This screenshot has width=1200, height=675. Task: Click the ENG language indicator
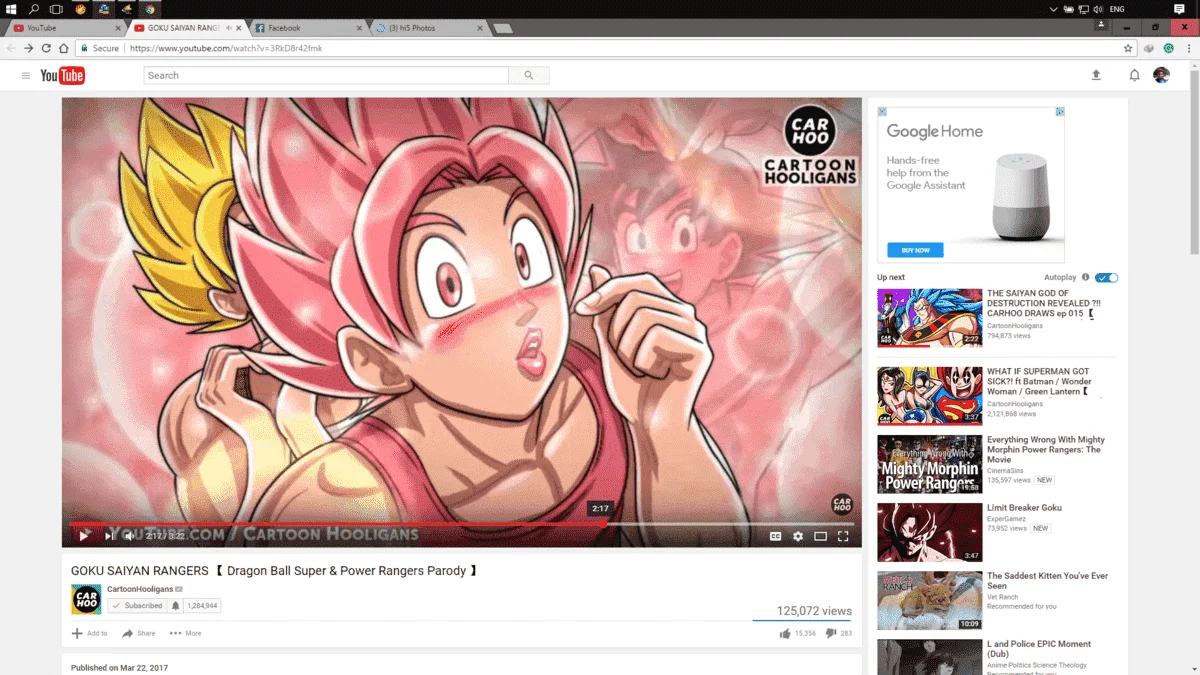click(x=1118, y=9)
